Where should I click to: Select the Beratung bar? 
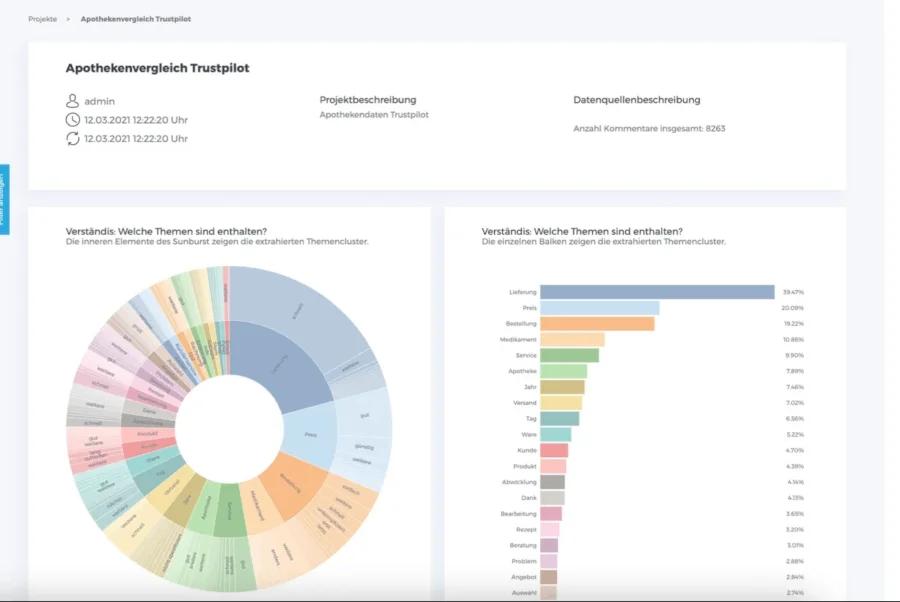pyautogui.click(x=549, y=545)
